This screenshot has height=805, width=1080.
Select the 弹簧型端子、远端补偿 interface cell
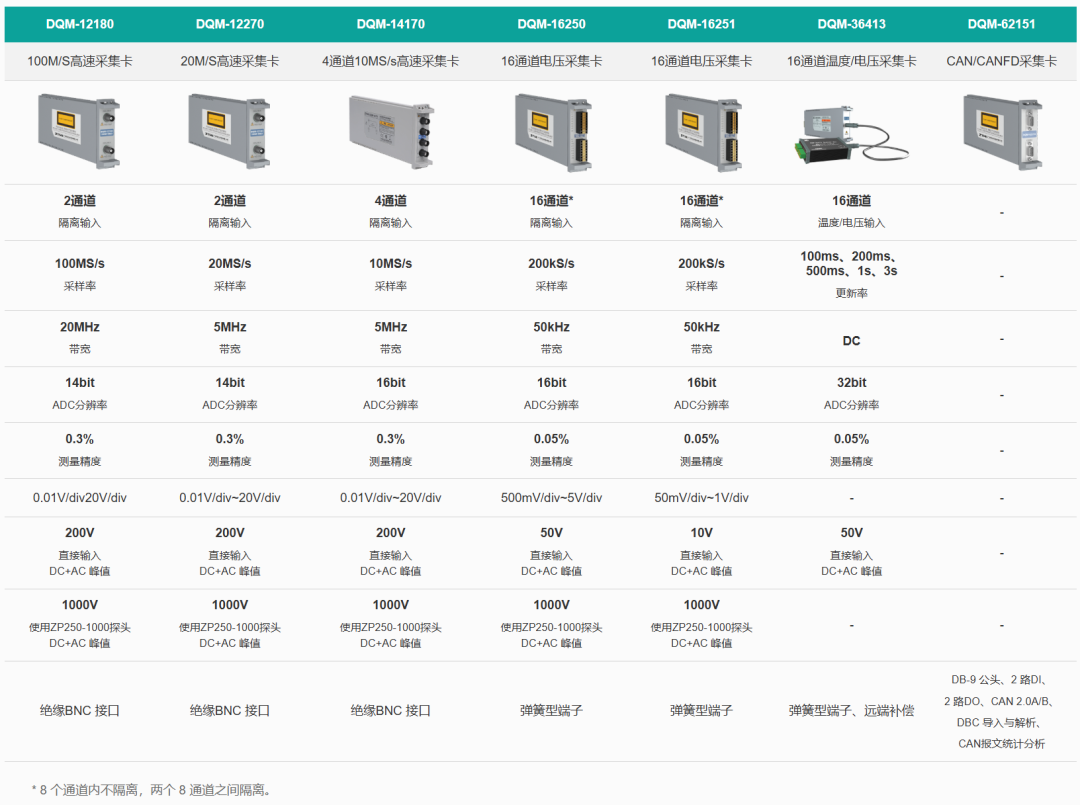click(851, 711)
